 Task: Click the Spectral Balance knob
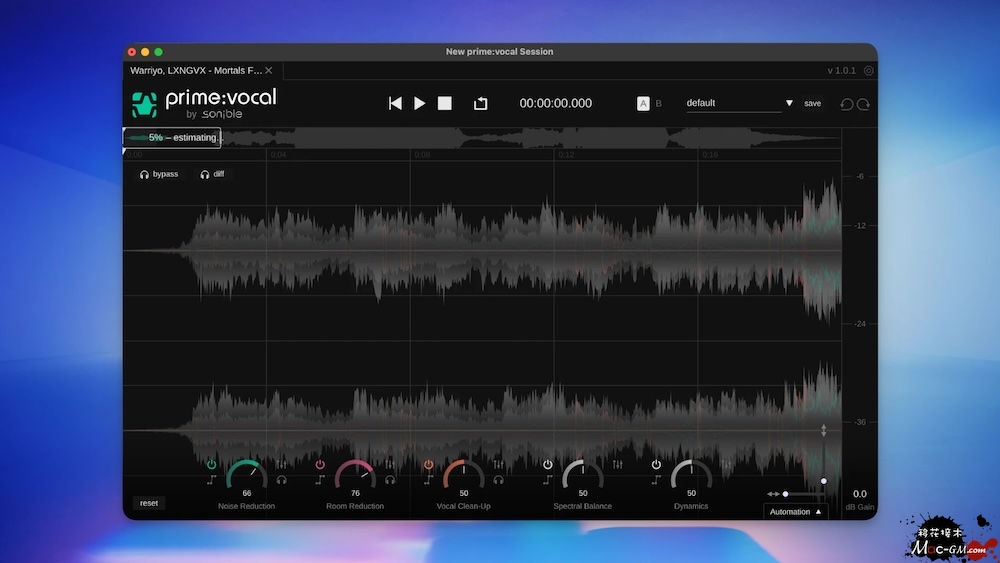point(583,474)
